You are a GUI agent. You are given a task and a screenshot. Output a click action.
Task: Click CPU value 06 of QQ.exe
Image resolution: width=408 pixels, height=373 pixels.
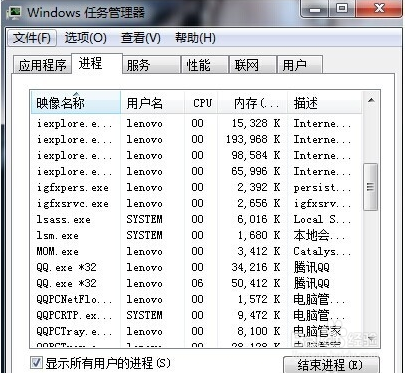point(197,283)
